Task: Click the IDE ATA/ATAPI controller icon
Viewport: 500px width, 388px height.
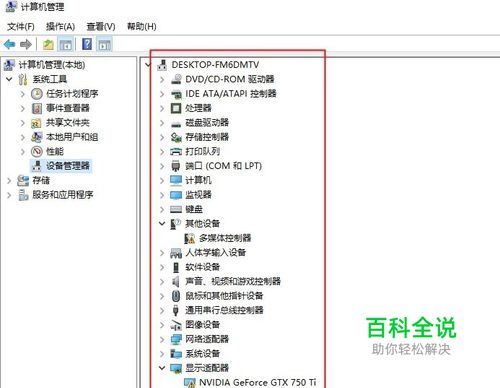Action: 176,94
